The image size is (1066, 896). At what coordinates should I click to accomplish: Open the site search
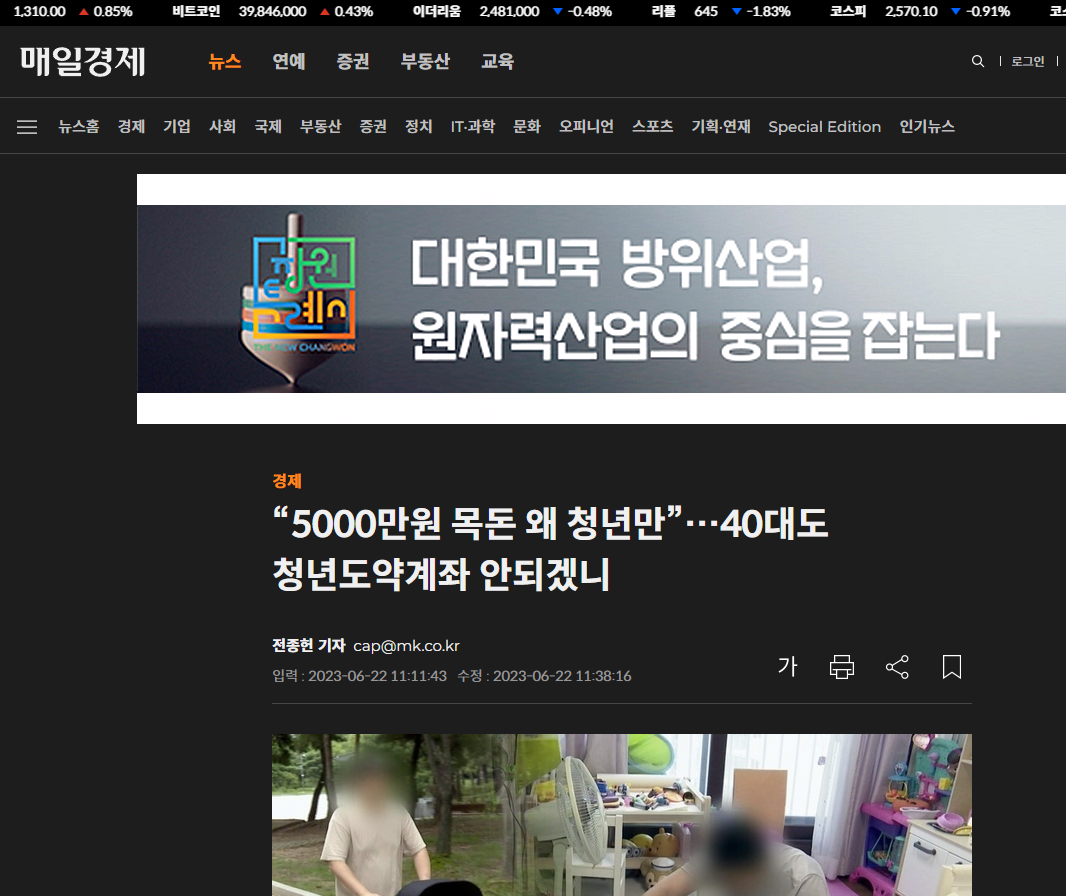(x=977, y=61)
